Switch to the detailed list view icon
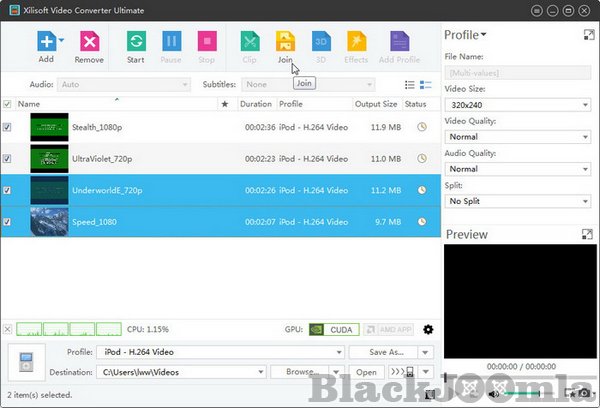 [x=426, y=85]
